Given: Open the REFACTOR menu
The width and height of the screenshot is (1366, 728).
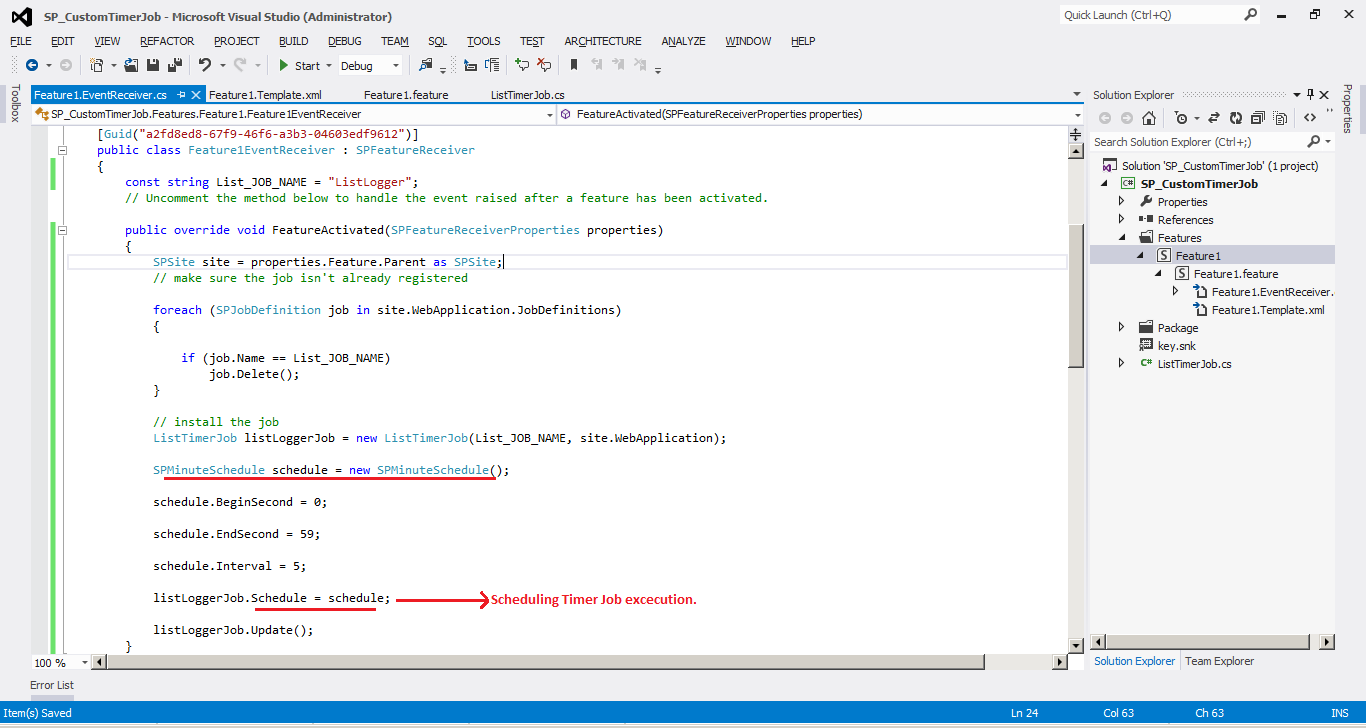Looking at the screenshot, I should [x=167, y=41].
